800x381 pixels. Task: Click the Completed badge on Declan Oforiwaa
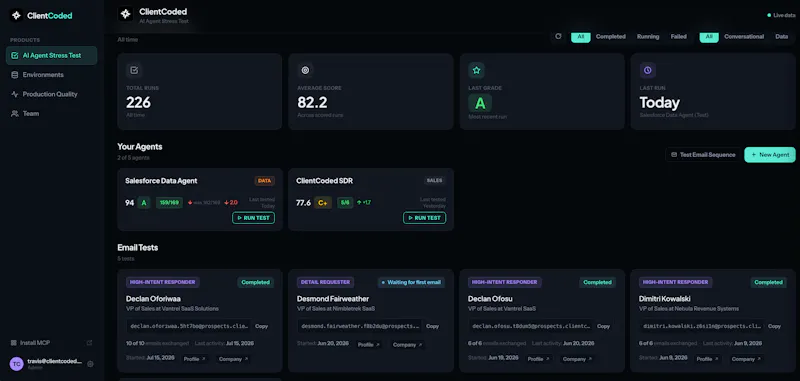[257, 282]
